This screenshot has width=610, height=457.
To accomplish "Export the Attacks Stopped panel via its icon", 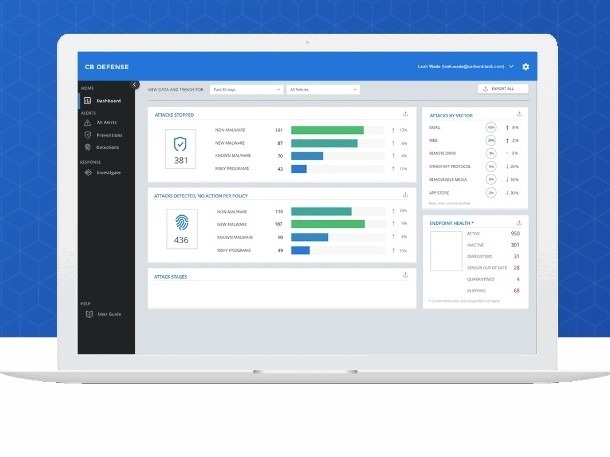I will click(x=405, y=114).
